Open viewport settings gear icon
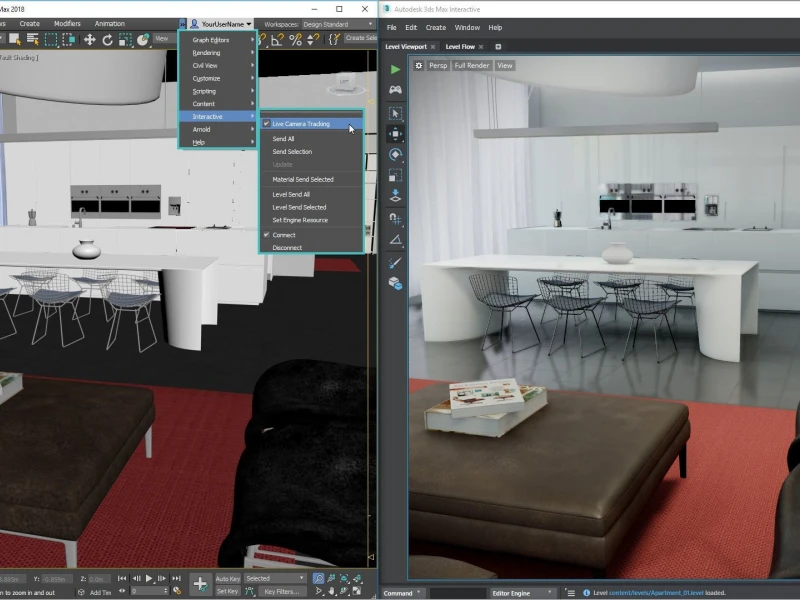Viewport: 800px width, 600px height. point(418,65)
